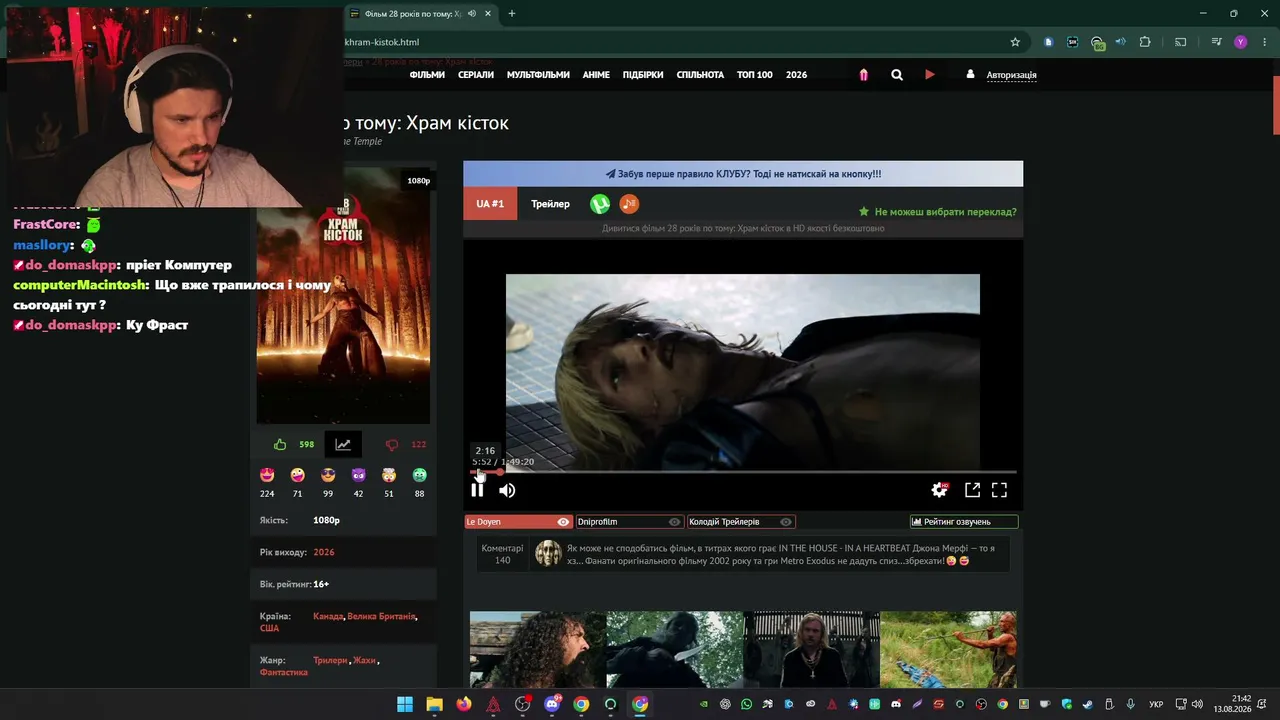Bookmark this page with the star icon
Image resolution: width=1280 pixels, height=720 pixels.
pyautogui.click(x=1015, y=42)
